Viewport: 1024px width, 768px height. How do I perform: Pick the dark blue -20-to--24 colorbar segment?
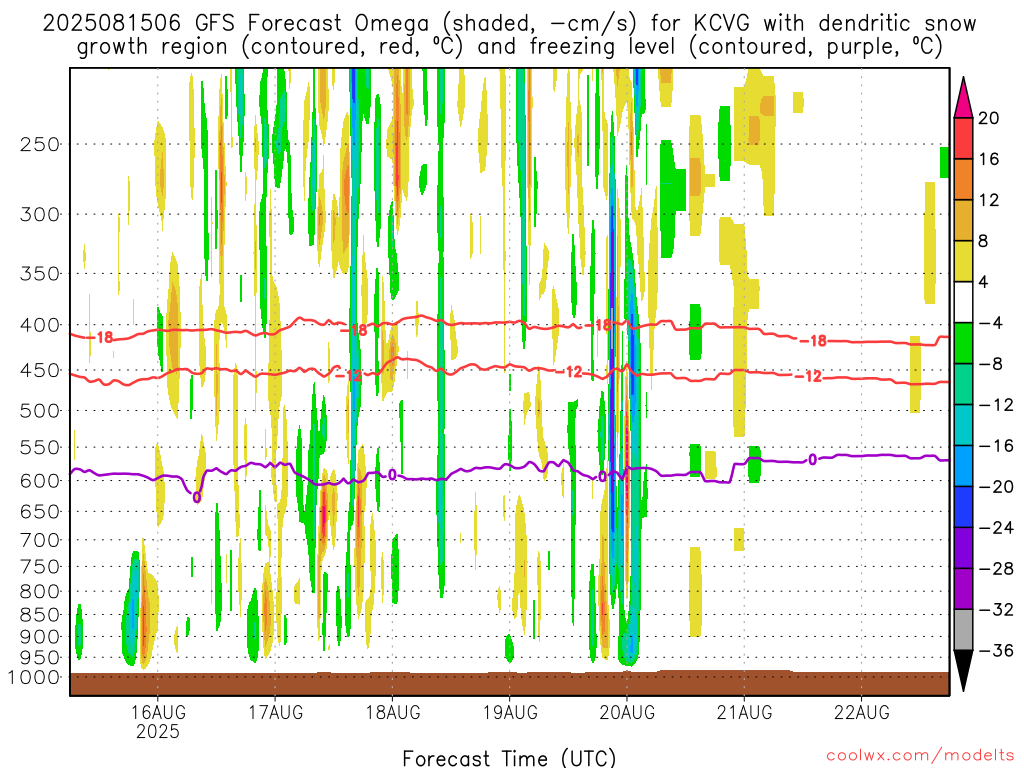pos(963,507)
